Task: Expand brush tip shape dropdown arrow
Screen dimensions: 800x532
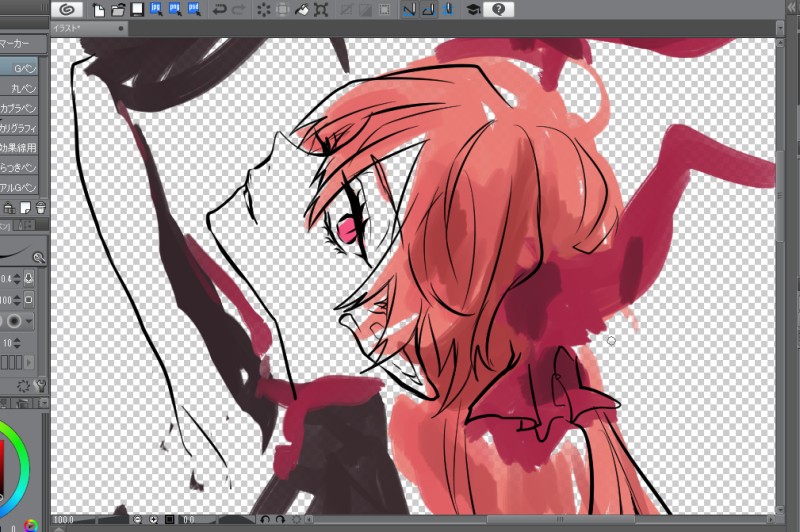Action: pos(29,321)
